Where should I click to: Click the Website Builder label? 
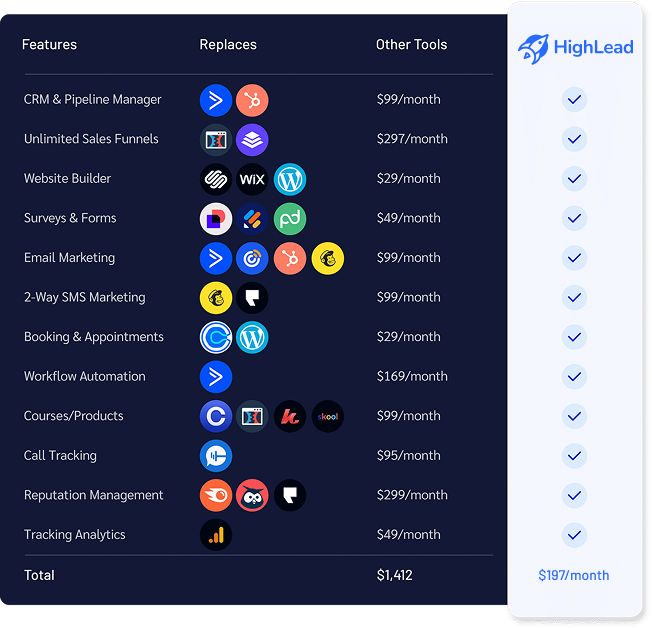pos(67,178)
